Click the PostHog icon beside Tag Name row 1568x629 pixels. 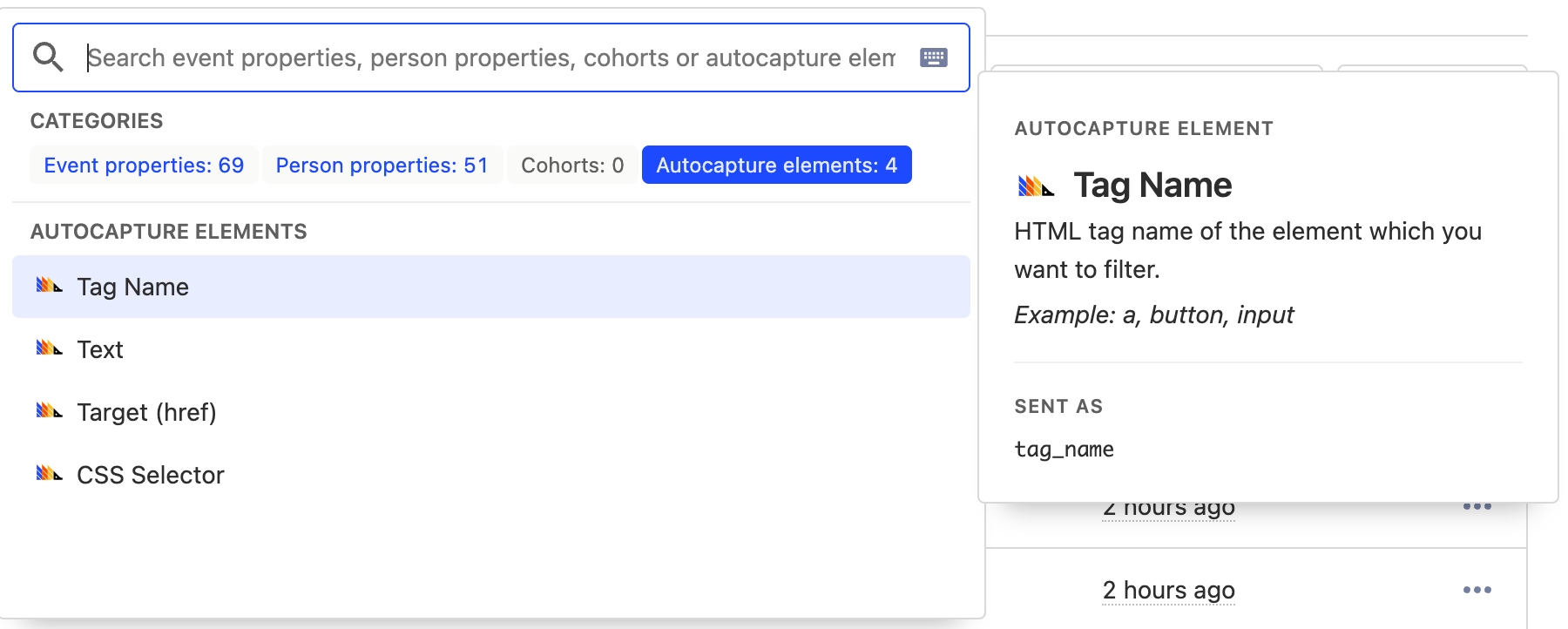(49, 286)
